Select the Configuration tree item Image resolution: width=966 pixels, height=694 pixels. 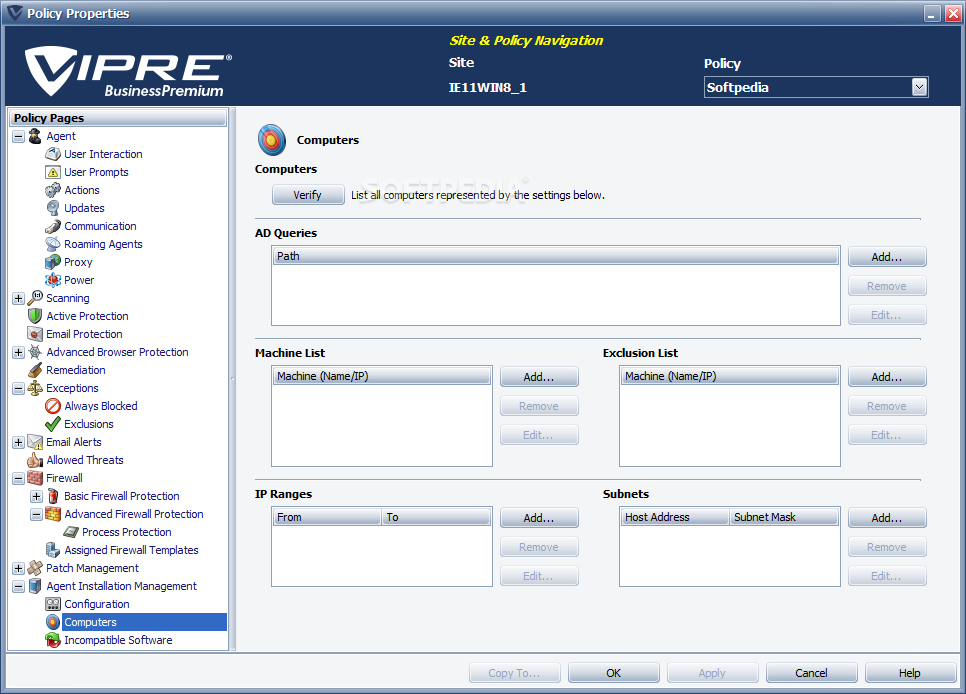(x=97, y=604)
